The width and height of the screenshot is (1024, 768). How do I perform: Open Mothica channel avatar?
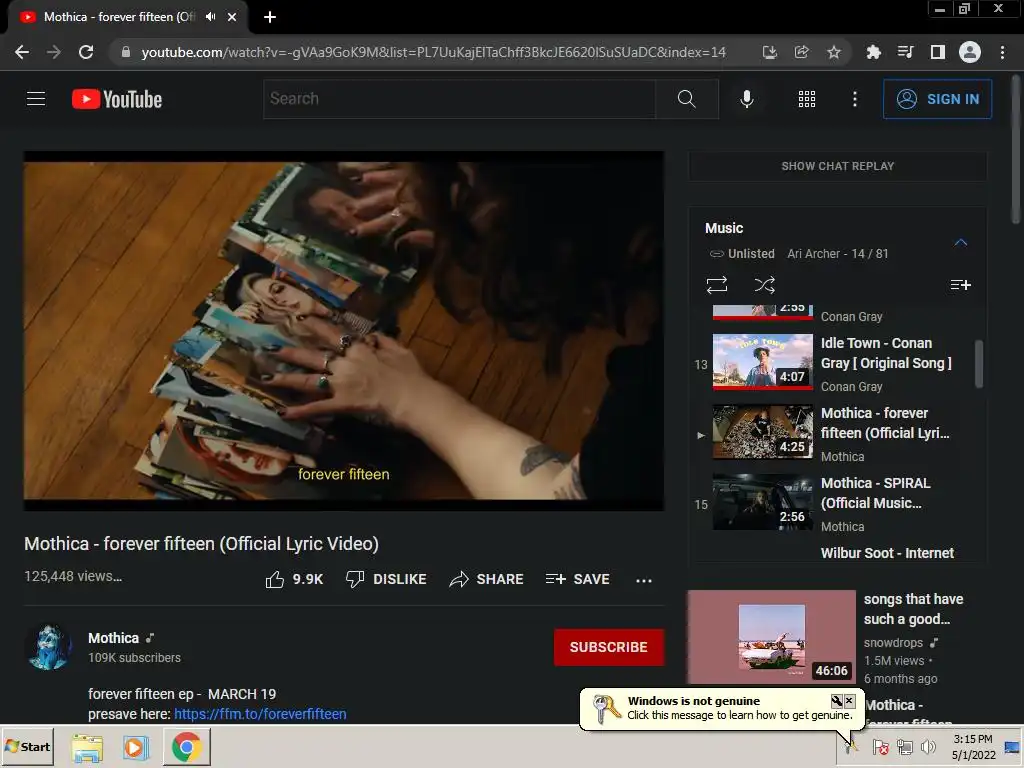tap(48, 647)
